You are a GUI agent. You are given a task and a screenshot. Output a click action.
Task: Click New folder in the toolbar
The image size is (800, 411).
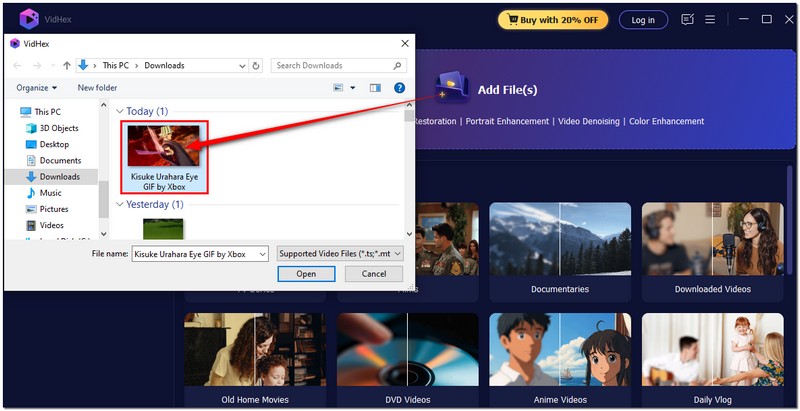pos(98,88)
